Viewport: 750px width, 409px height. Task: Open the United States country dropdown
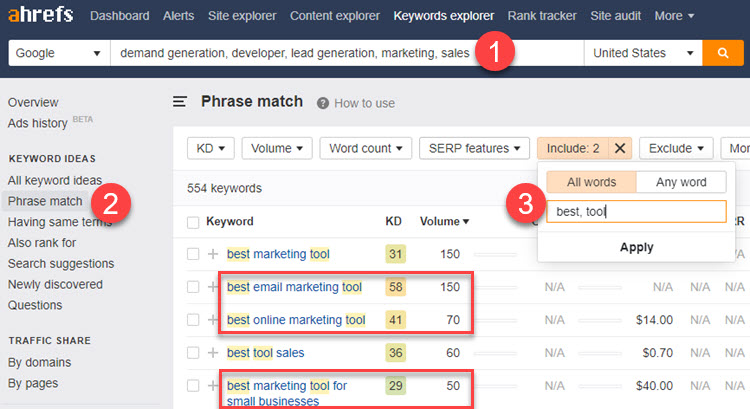click(642, 53)
